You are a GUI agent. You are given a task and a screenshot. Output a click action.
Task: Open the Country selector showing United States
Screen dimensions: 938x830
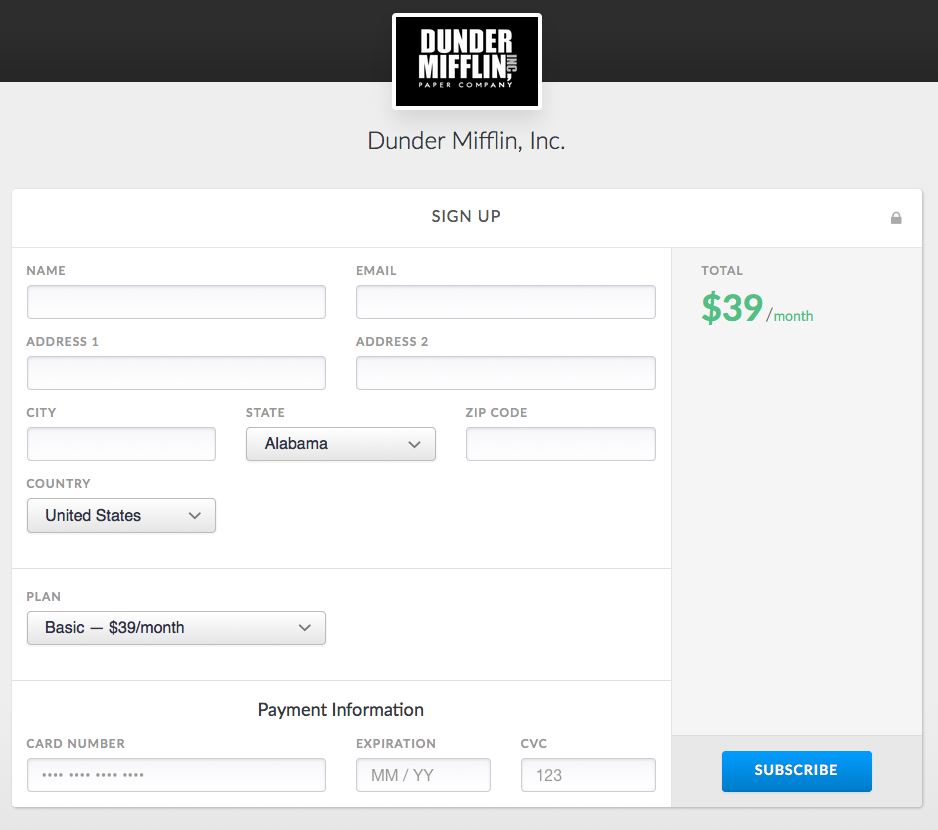[121, 515]
